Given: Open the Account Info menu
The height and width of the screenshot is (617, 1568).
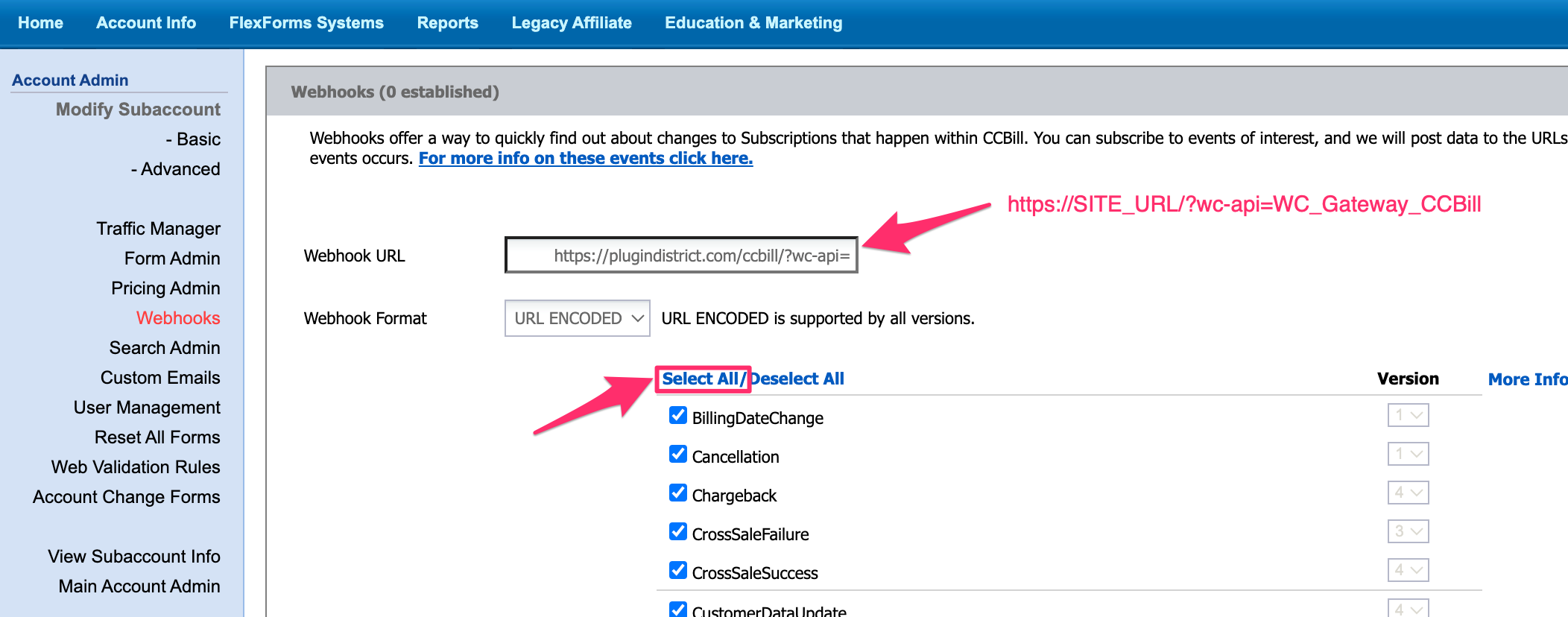Looking at the screenshot, I should 146,23.
